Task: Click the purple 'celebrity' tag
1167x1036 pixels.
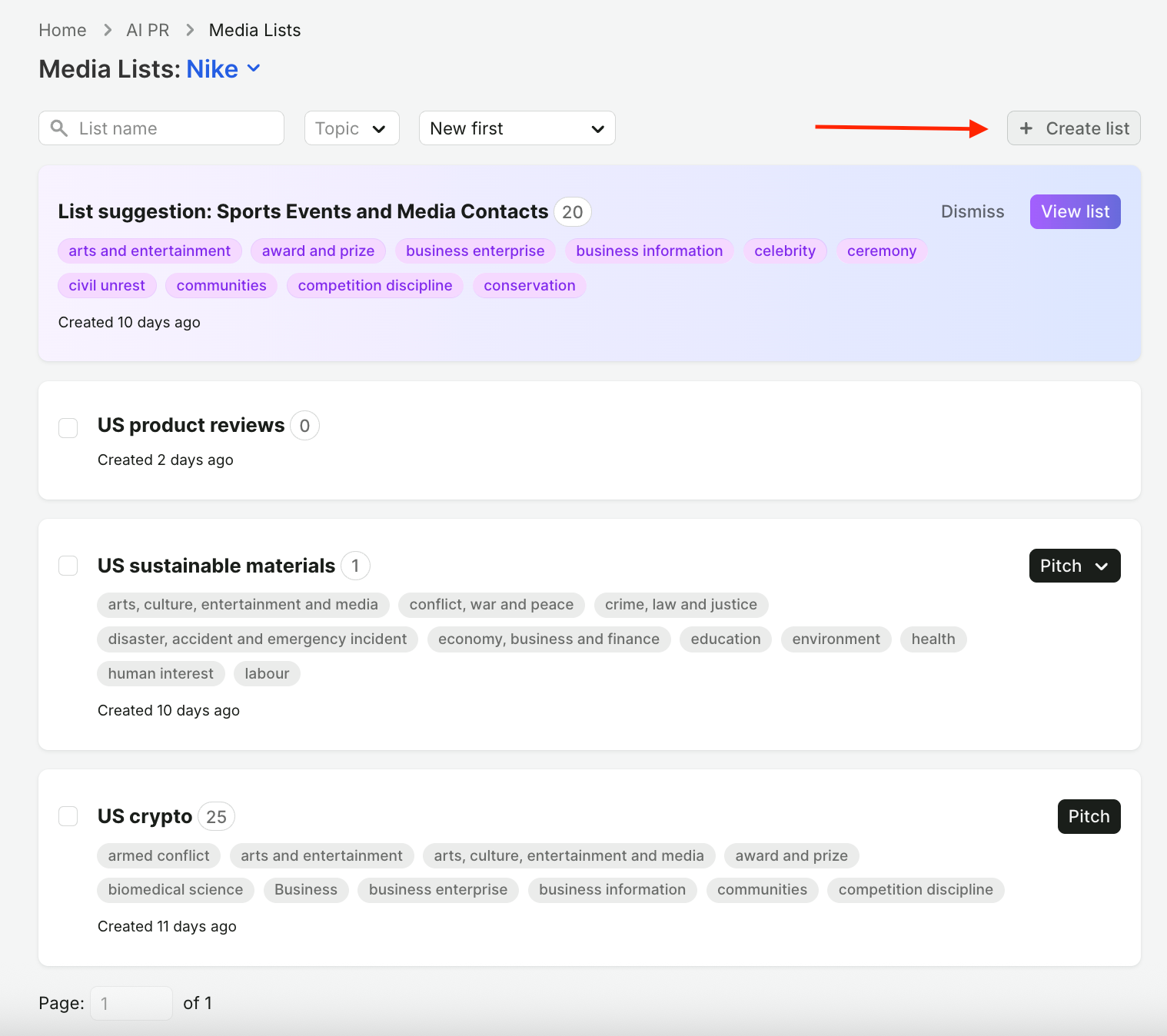Action: pos(785,251)
